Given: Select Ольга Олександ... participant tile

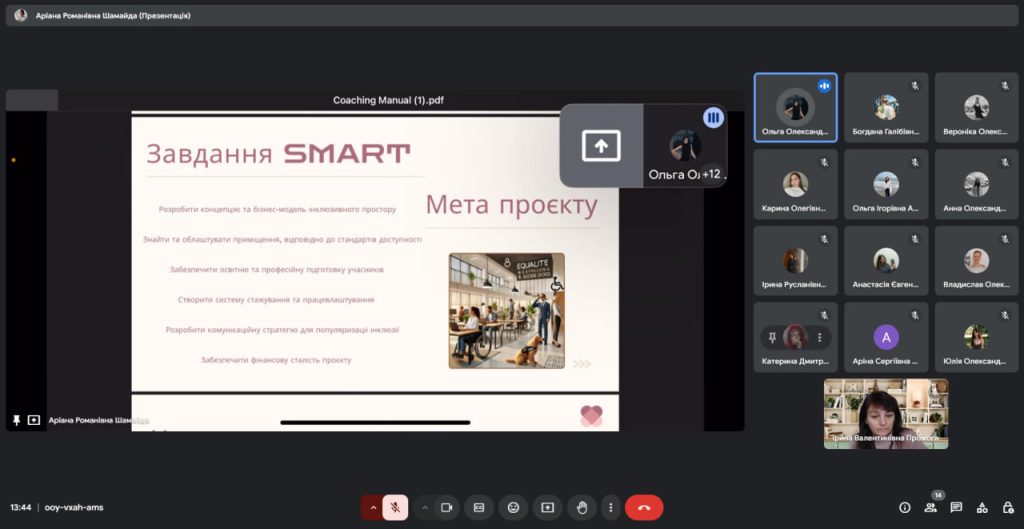Looking at the screenshot, I should click(795, 108).
